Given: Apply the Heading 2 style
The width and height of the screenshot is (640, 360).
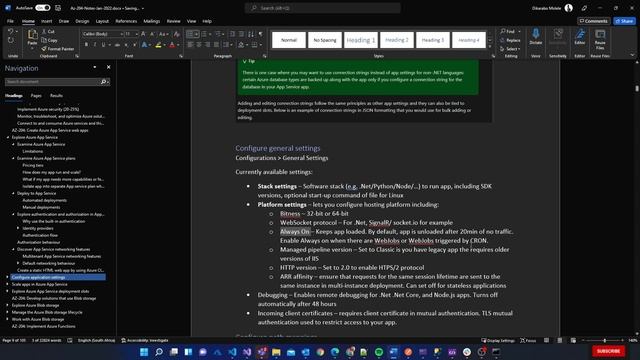Looking at the screenshot, I should tap(396, 40).
